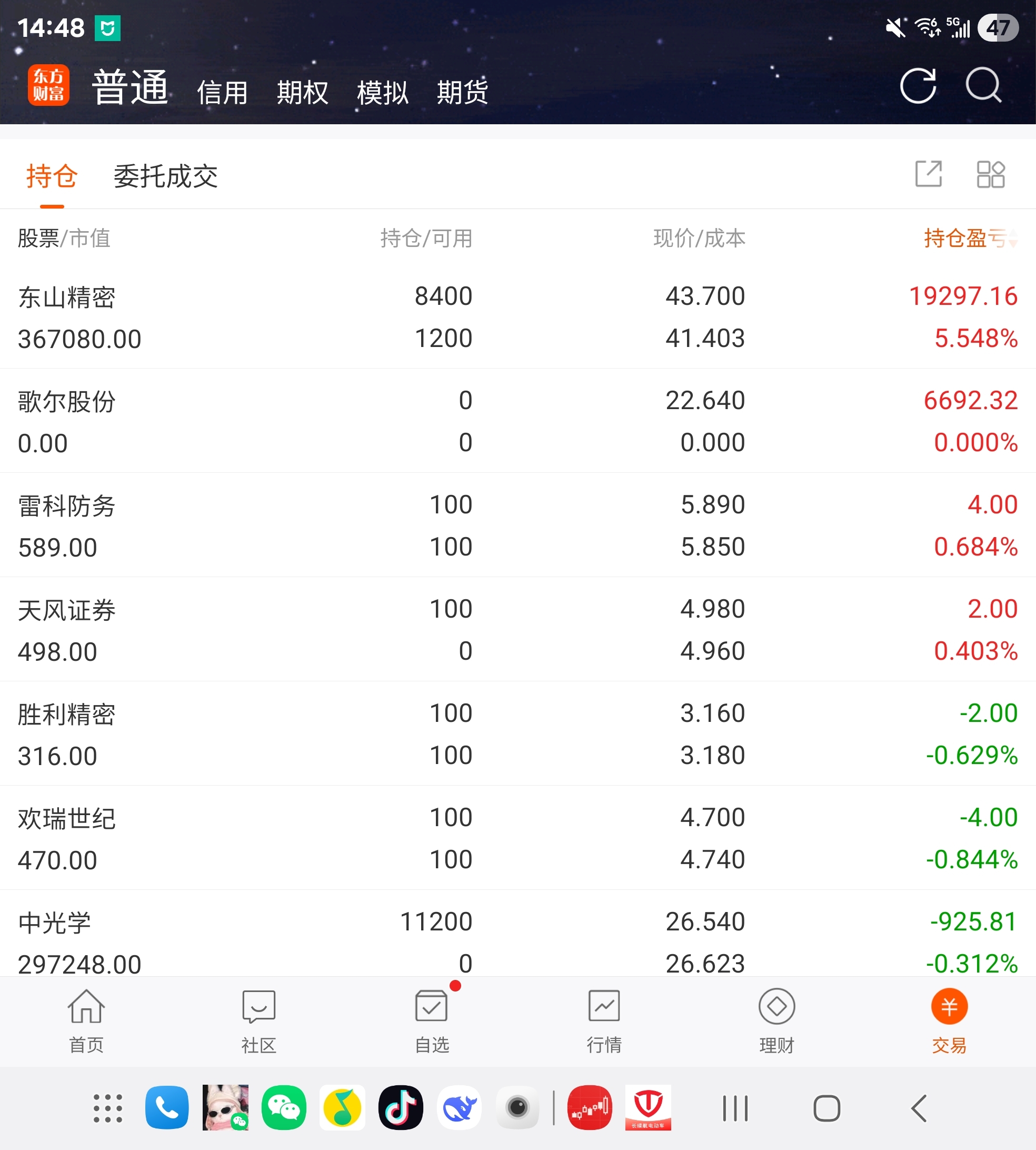This screenshot has width=1036, height=1150.
Task: Launch QQ Music from the dock
Action: pyautogui.click(x=342, y=1107)
